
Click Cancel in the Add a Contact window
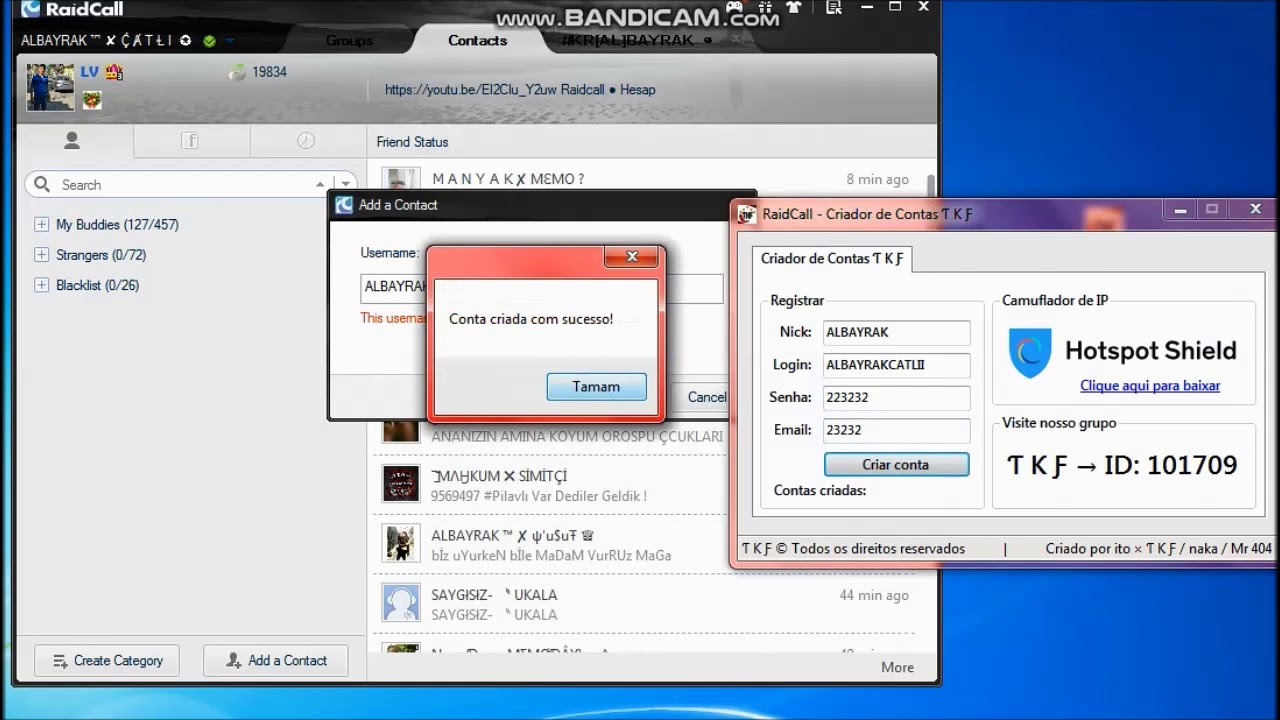[706, 397]
